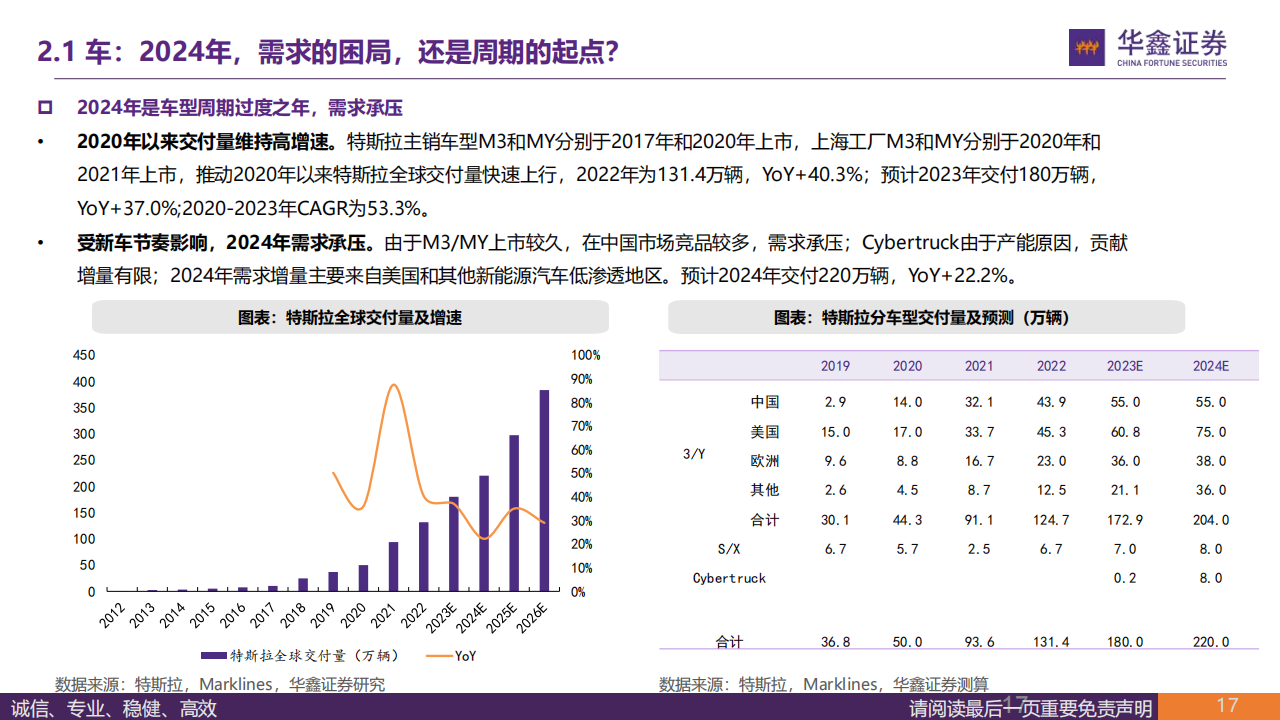1280x720 pixels.
Task: Click the 华鑫证券 China Fortune Securities logo
Action: pyautogui.click(x=1149, y=47)
